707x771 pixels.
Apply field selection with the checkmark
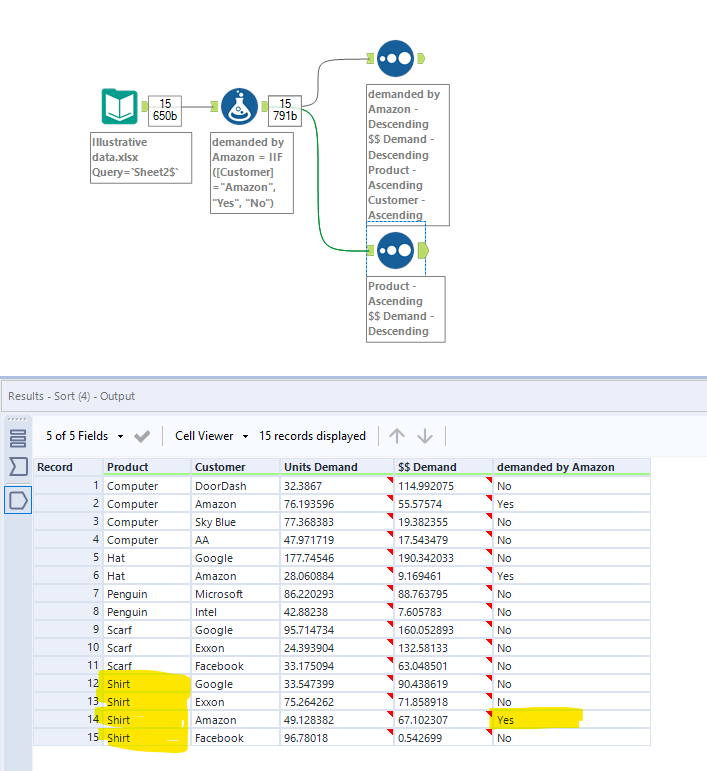coord(142,436)
